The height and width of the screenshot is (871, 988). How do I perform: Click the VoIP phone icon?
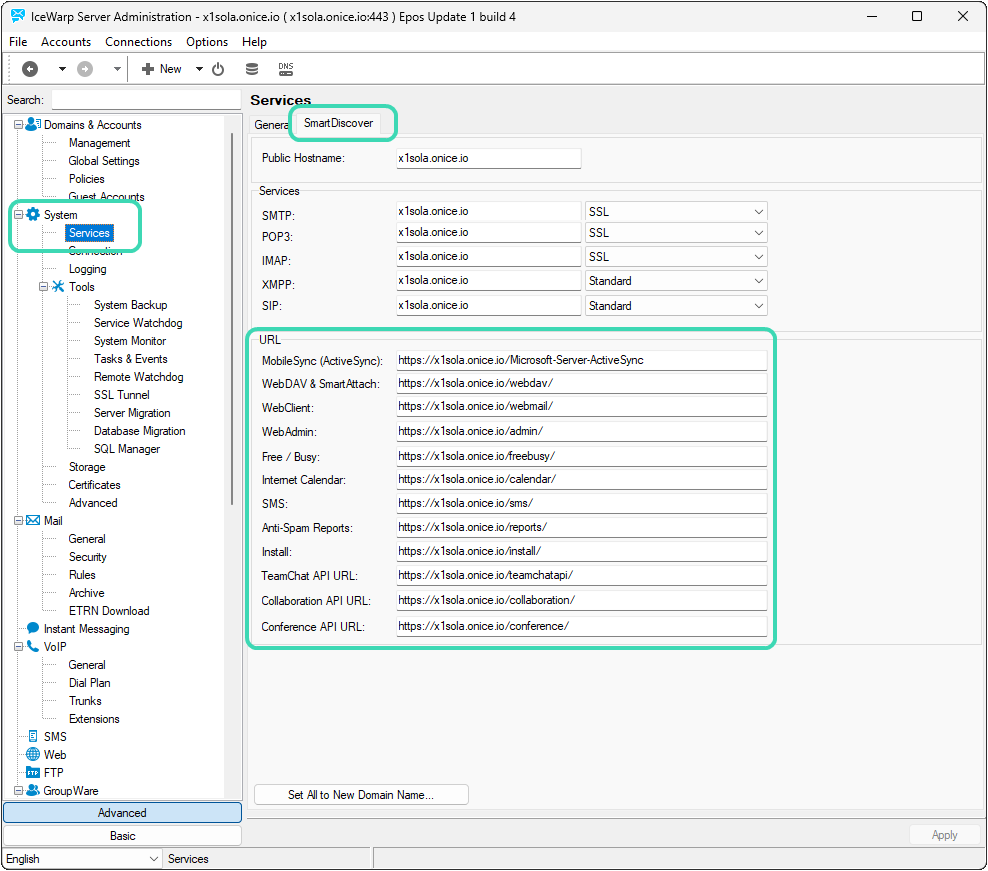(x=33, y=646)
